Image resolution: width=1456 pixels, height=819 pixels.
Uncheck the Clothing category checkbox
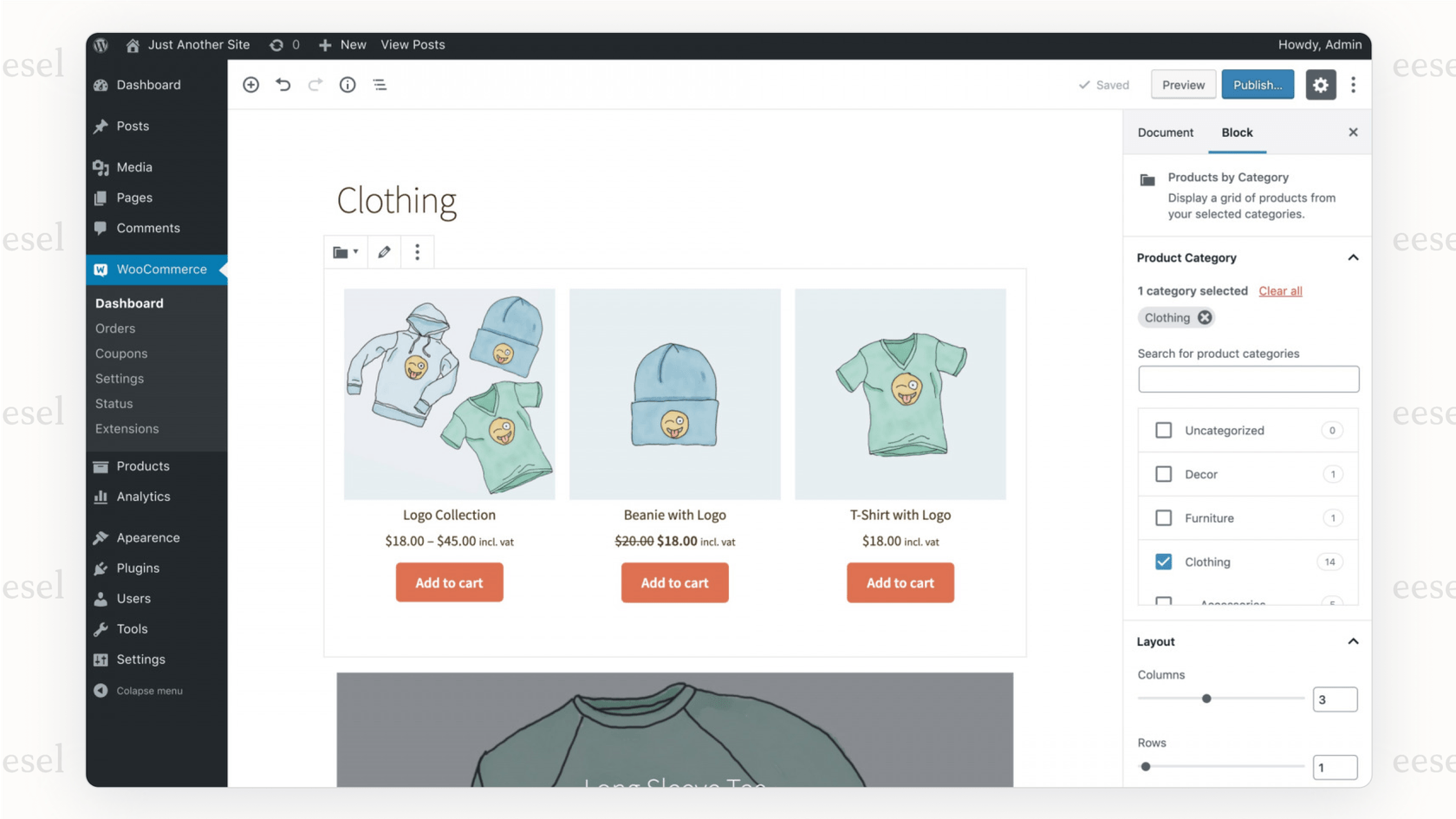pos(1164,562)
